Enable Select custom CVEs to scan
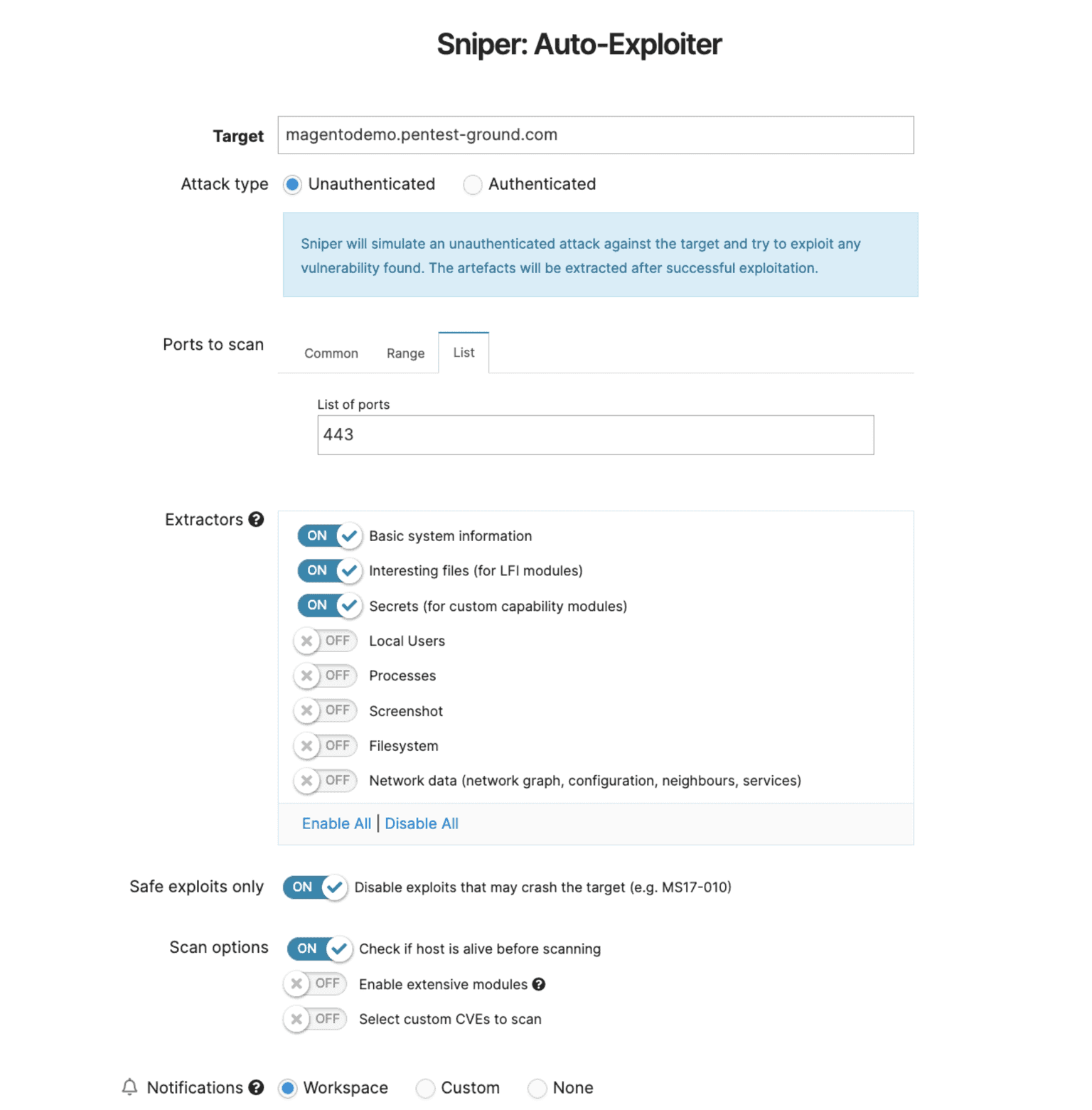The height and width of the screenshot is (1110, 1092). coord(315,1019)
